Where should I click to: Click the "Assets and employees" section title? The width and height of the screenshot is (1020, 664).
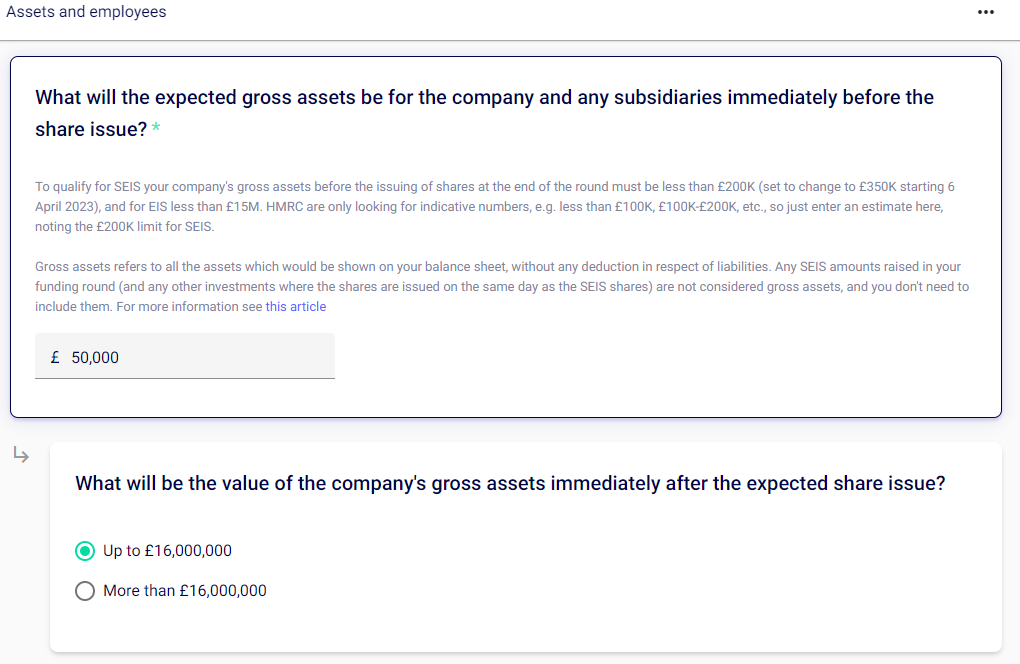pos(86,12)
